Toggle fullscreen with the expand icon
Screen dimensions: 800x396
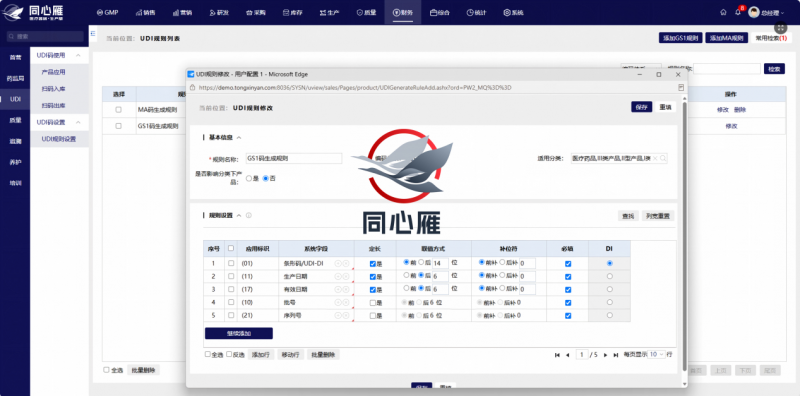click(x=781, y=29)
